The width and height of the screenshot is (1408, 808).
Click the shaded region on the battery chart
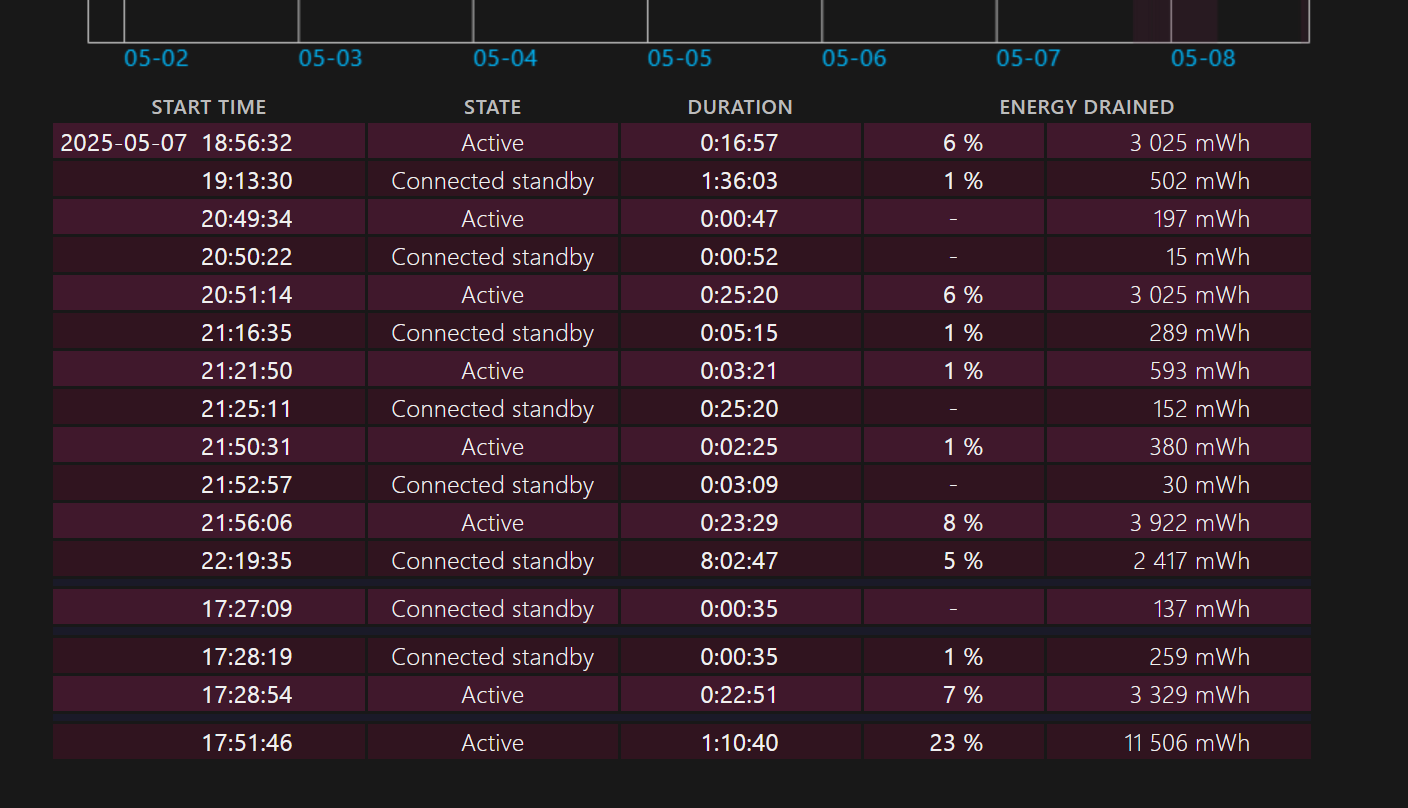coord(1194,20)
